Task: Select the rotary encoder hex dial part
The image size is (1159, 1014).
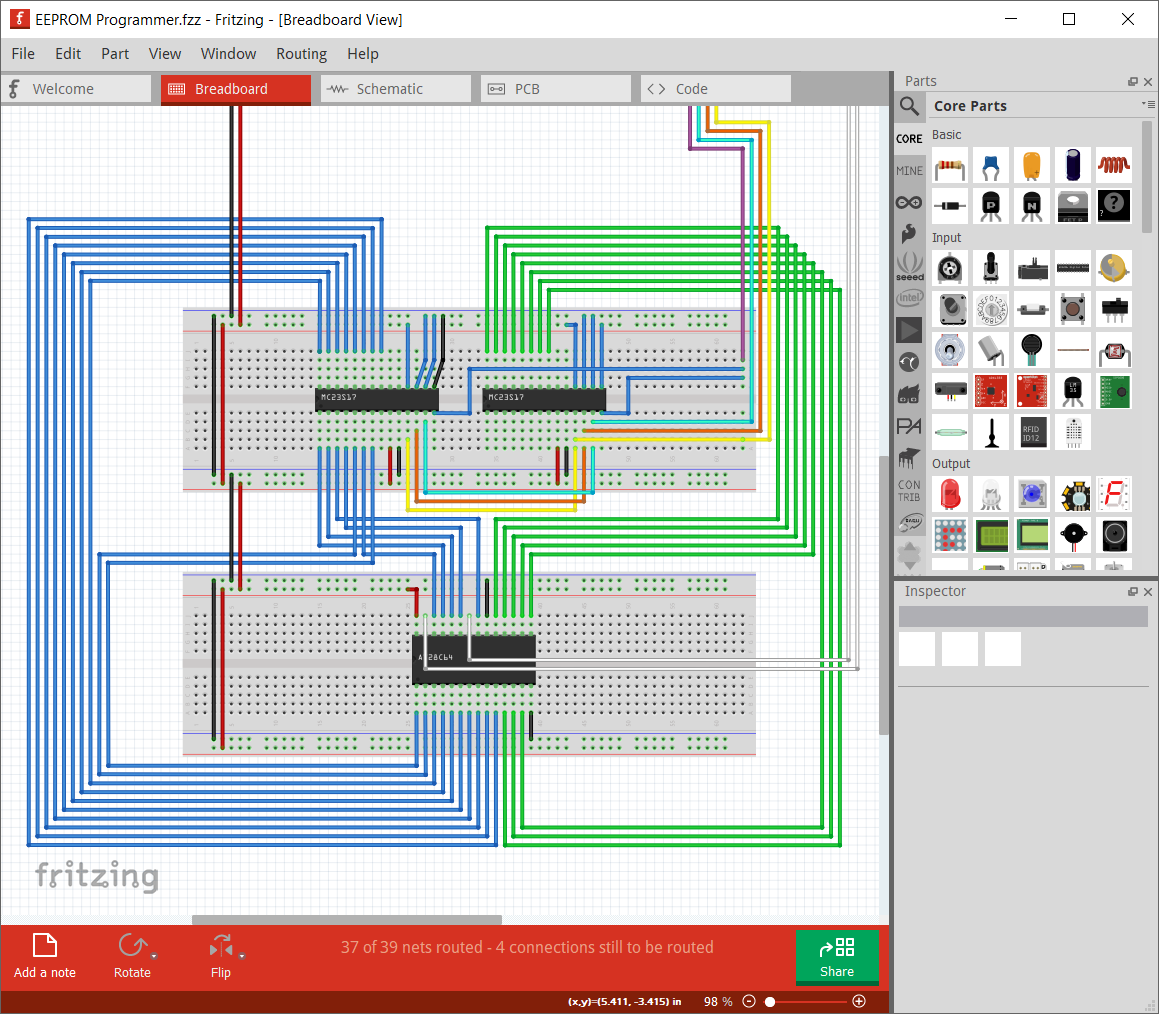Action: [x=991, y=309]
